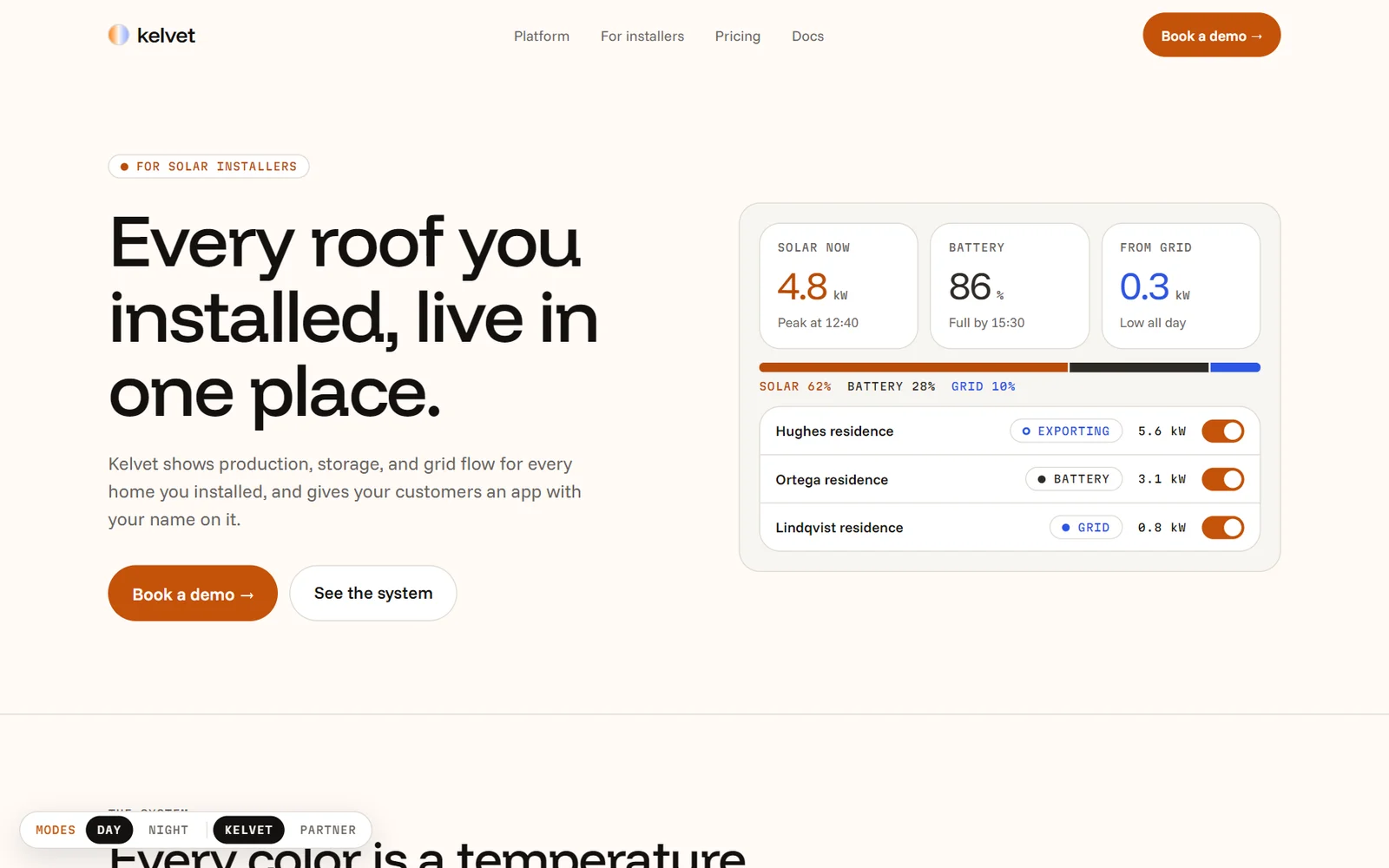Switch to Night mode
The width and height of the screenshot is (1389, 868).
click(x=168, y=830)
